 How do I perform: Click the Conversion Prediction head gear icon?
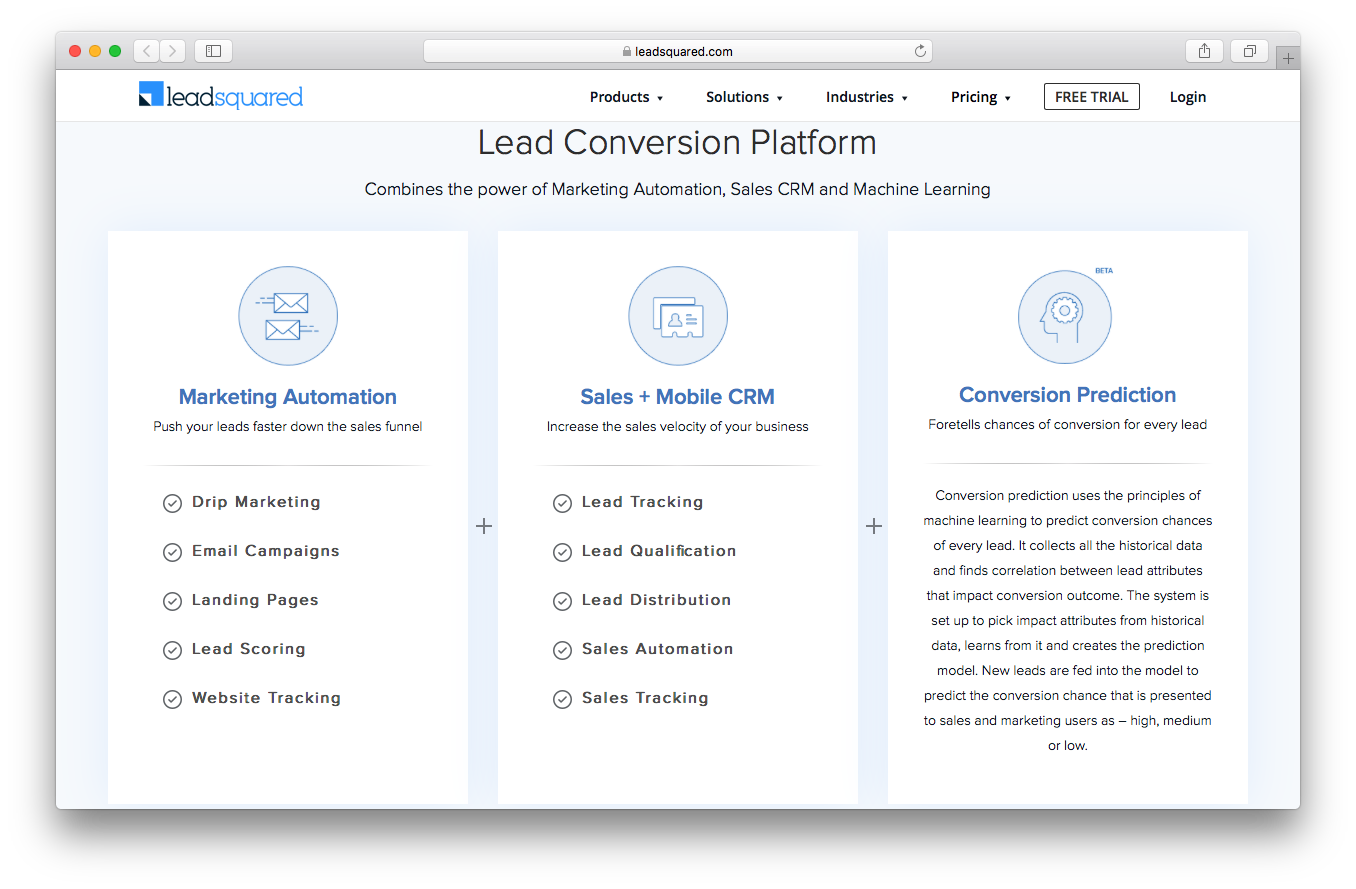(x=1064, y=318)
